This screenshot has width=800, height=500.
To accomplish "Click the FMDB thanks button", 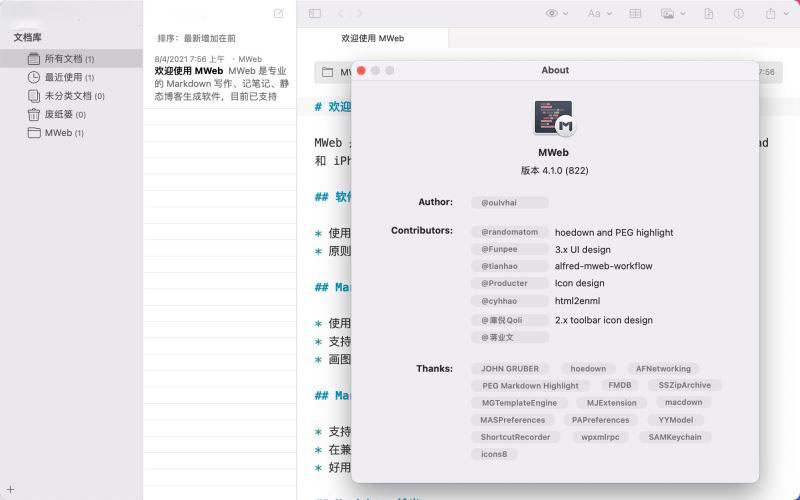I will pyautogui.click(x=620, y=385).
